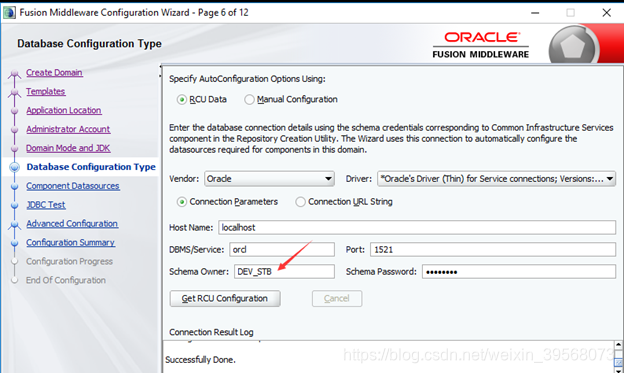Click the step bullet beside Application Location
This screenshot has height=373, width=624.
pyautogui.click(x=15, y=111)
